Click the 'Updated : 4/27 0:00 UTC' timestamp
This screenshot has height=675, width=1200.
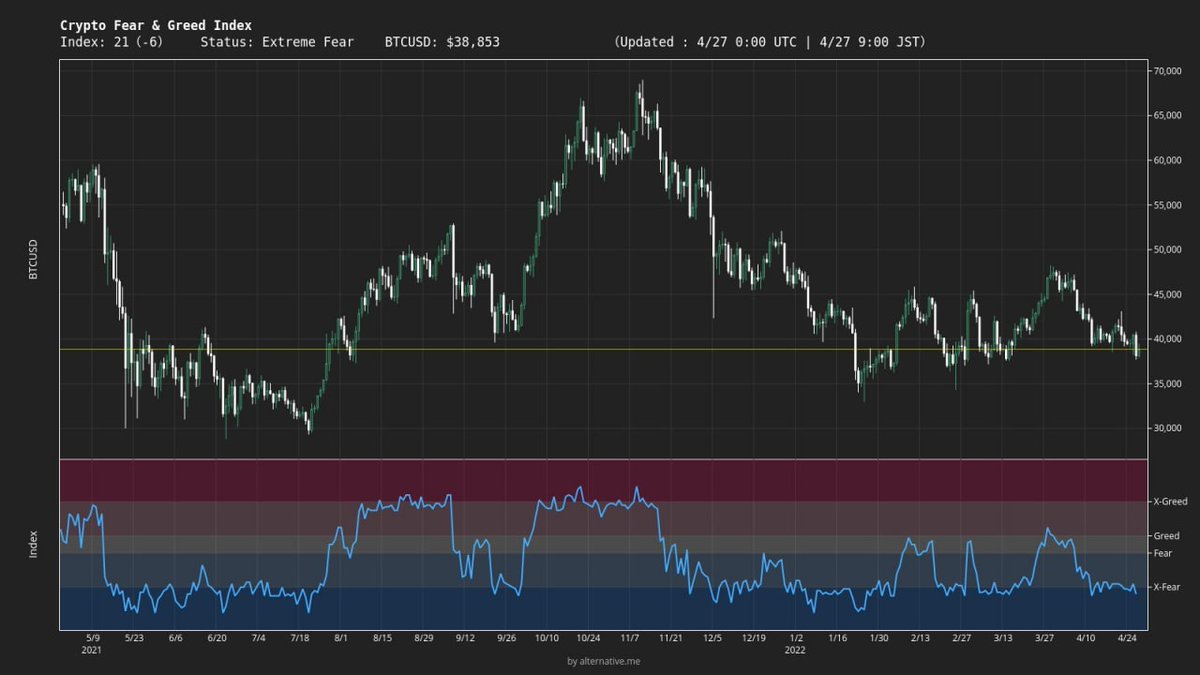(x=710, y=42)
